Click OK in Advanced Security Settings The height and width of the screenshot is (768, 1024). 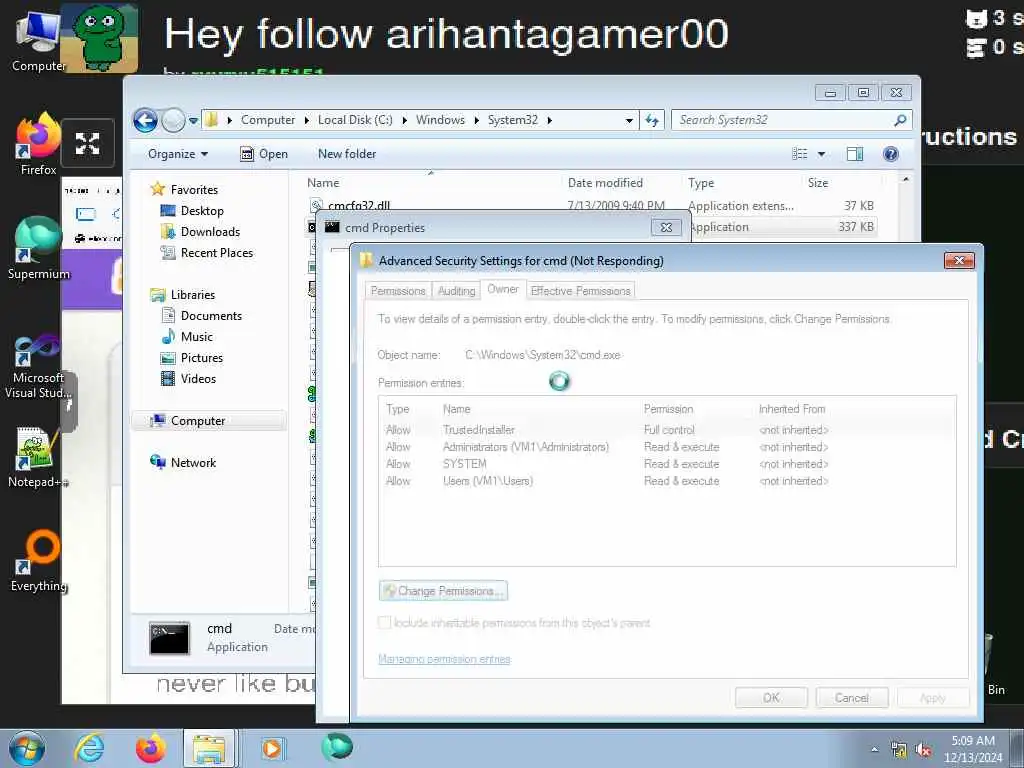(x=771, y=697)
